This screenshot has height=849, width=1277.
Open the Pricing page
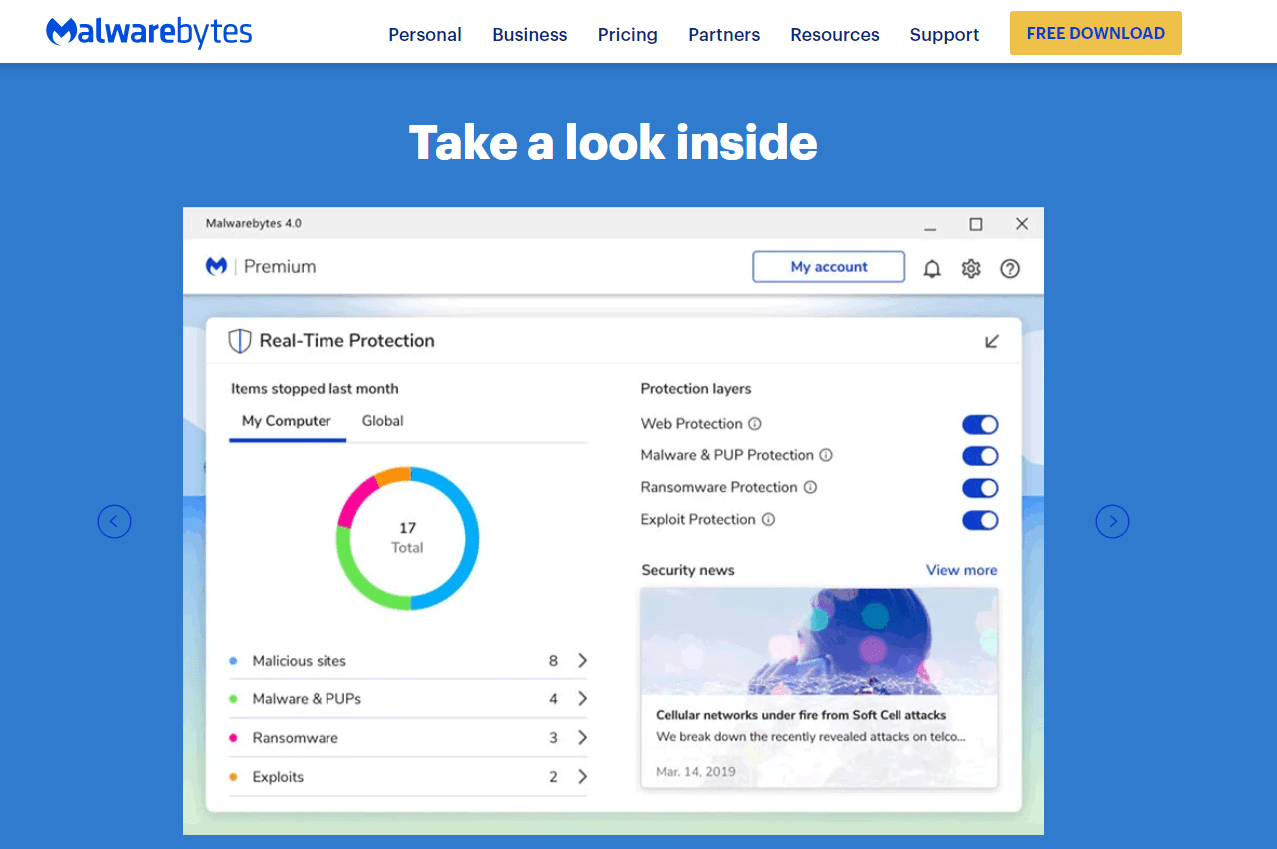pyautogui.click(x=628, y=35)
